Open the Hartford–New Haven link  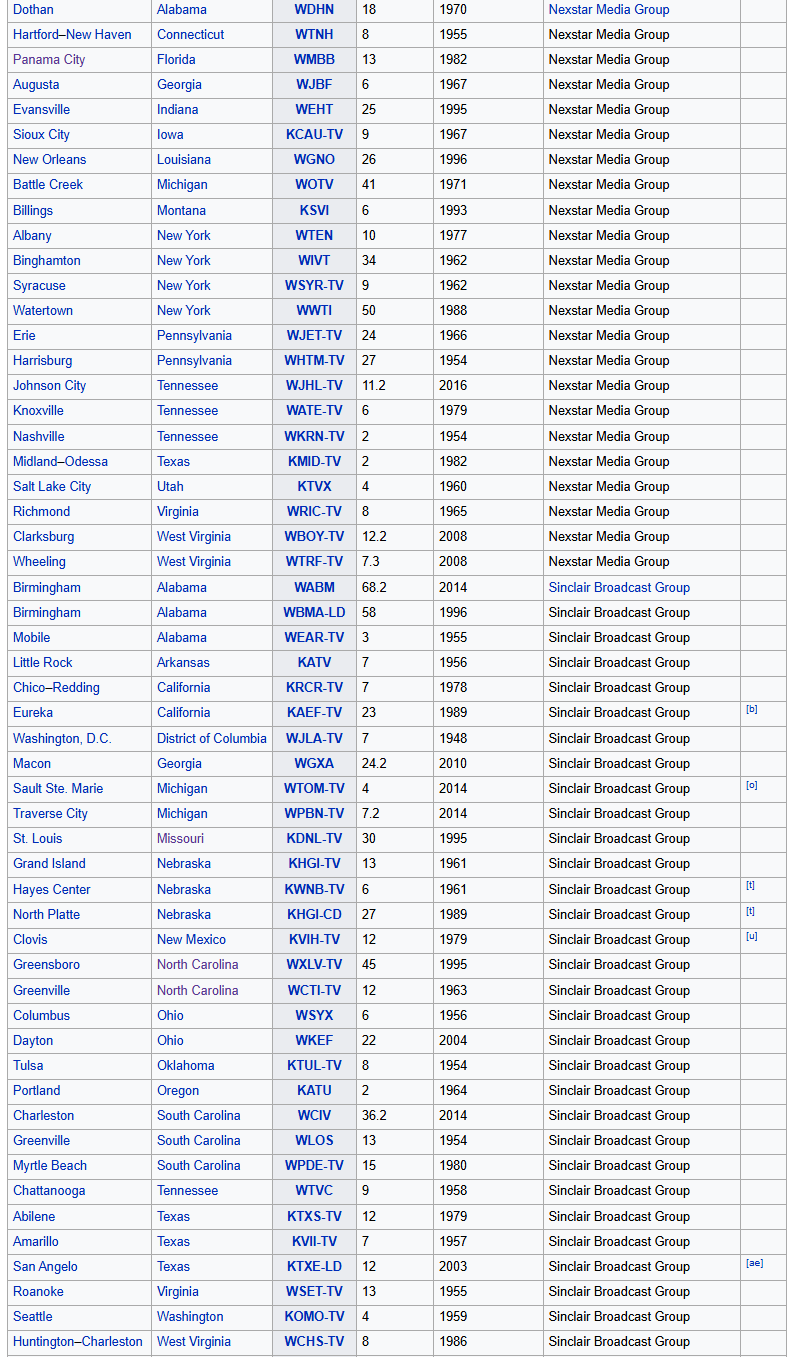72,34
